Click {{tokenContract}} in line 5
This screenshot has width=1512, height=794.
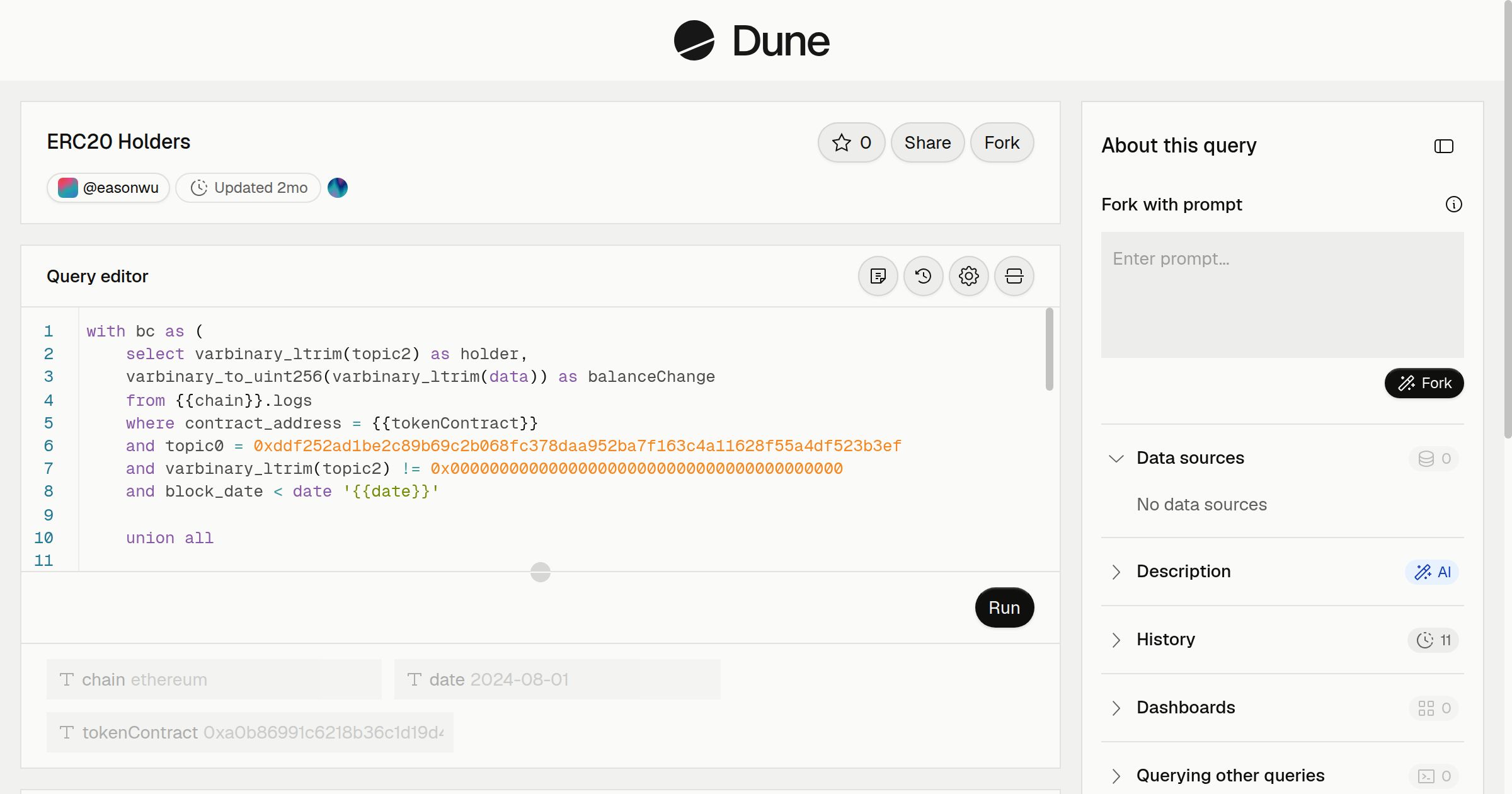point(455,423)
